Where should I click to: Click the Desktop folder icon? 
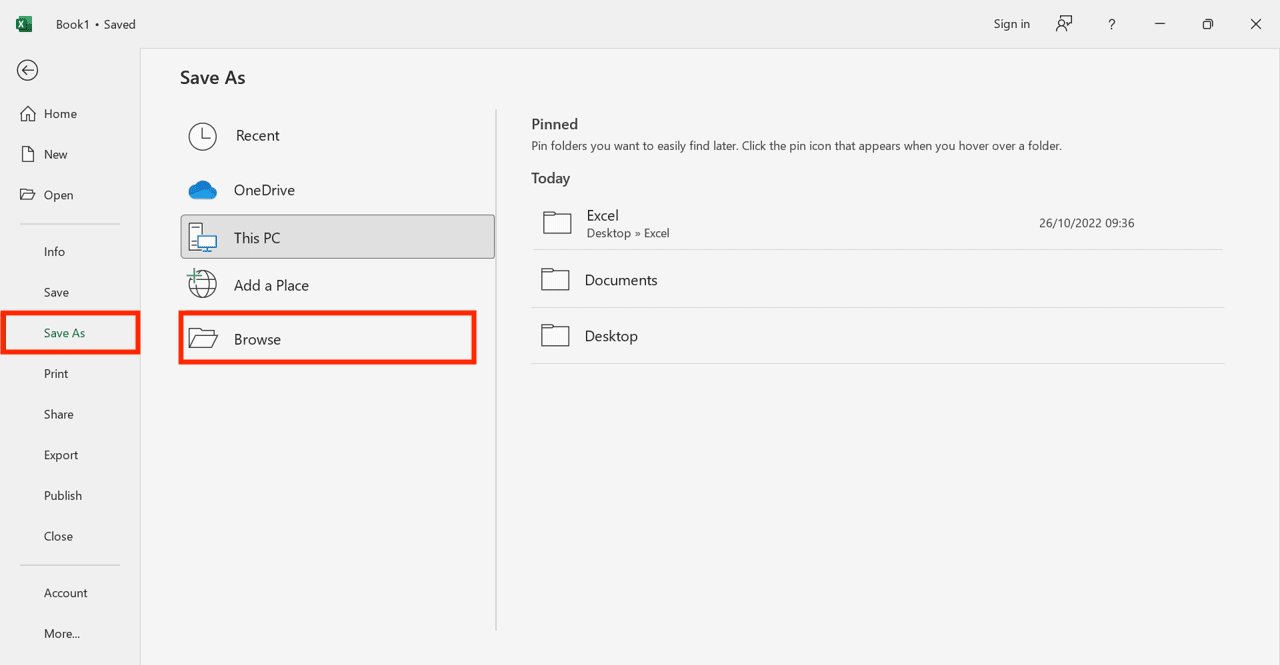pyautogui.click(x=555, y=336)
